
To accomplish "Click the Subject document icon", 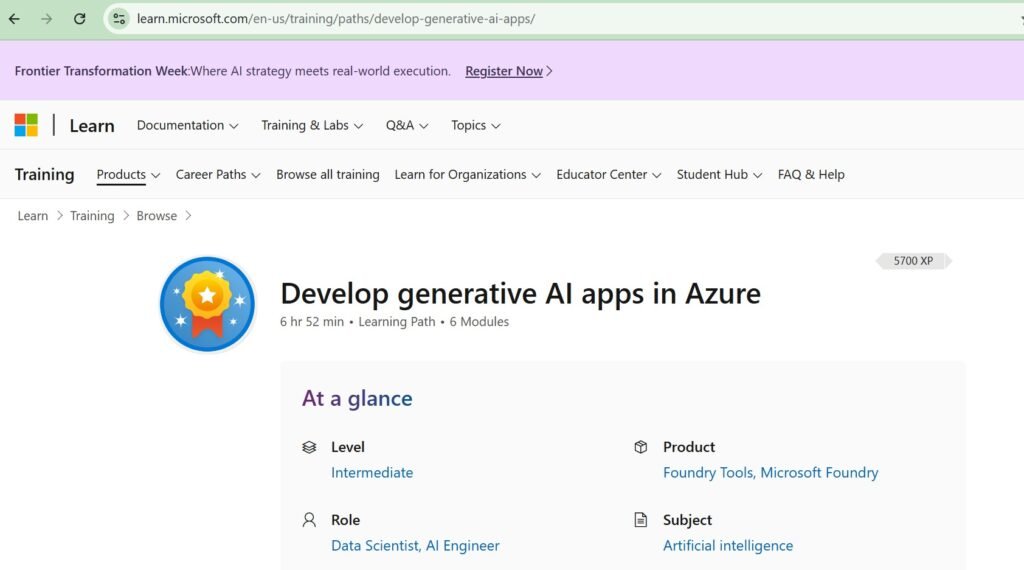I will (641, 520).
